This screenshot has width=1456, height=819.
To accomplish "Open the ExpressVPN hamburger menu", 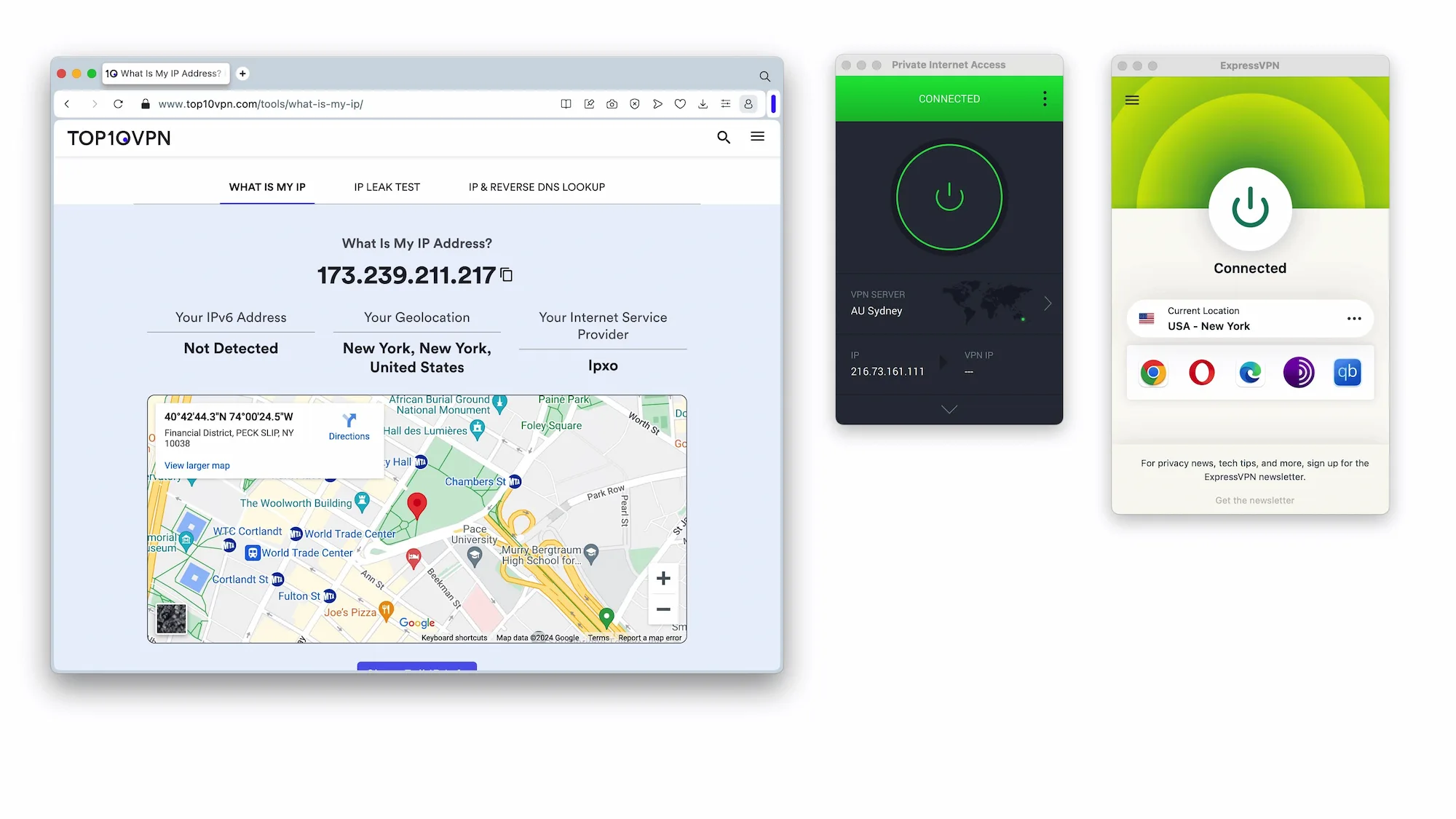I will tap(1131, 100).
